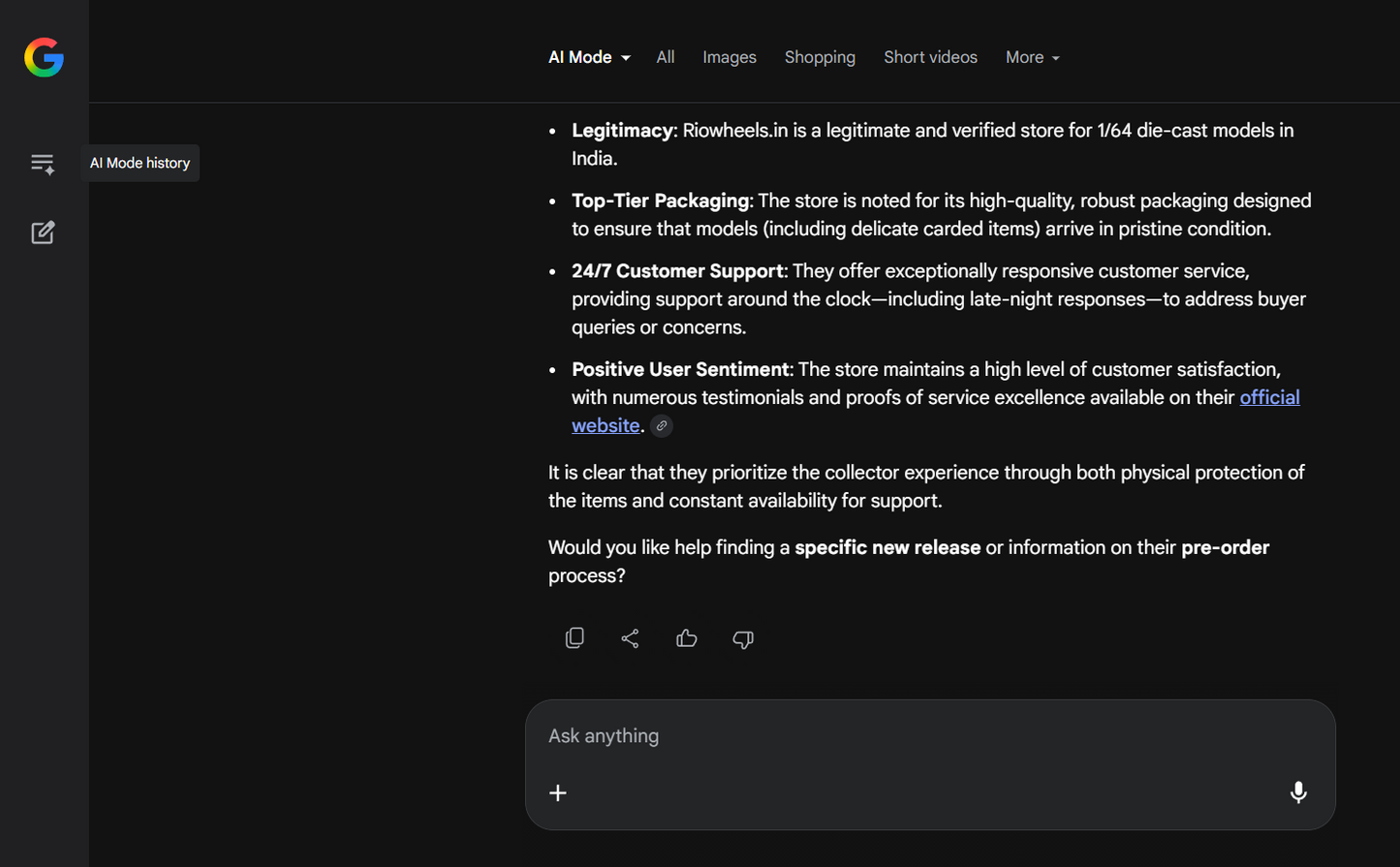Switch to Short videos tab
Screen dimensions: 1400x867
[930, 57]
